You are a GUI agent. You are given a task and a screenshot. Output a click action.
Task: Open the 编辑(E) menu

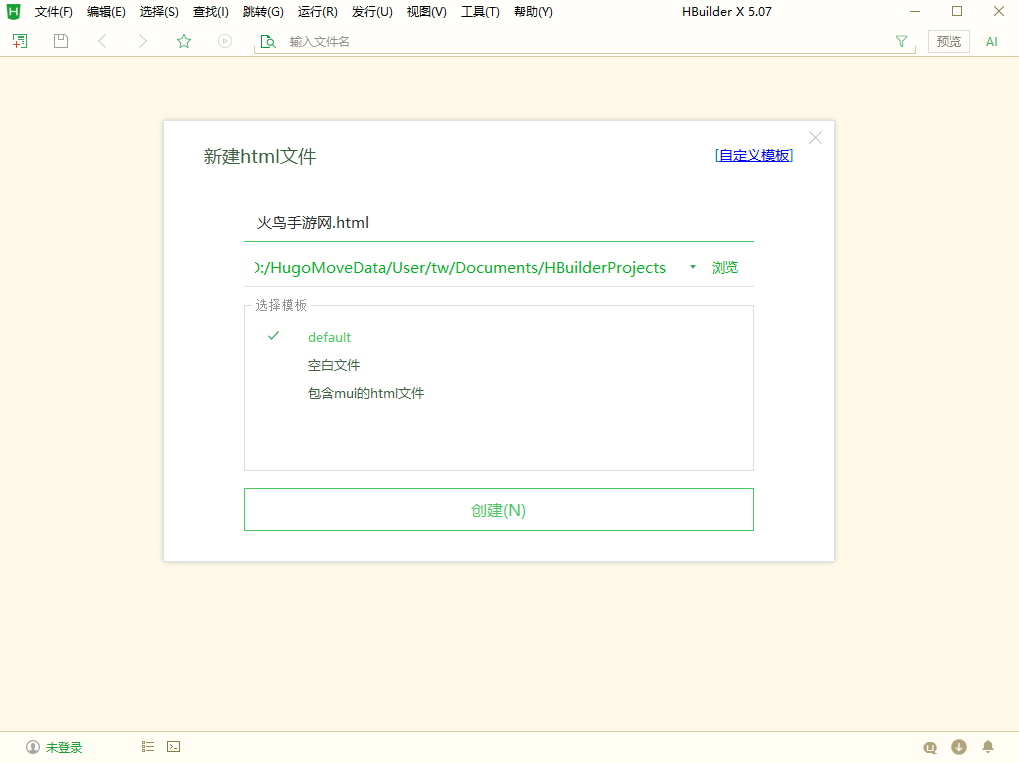tap(106, 12)
